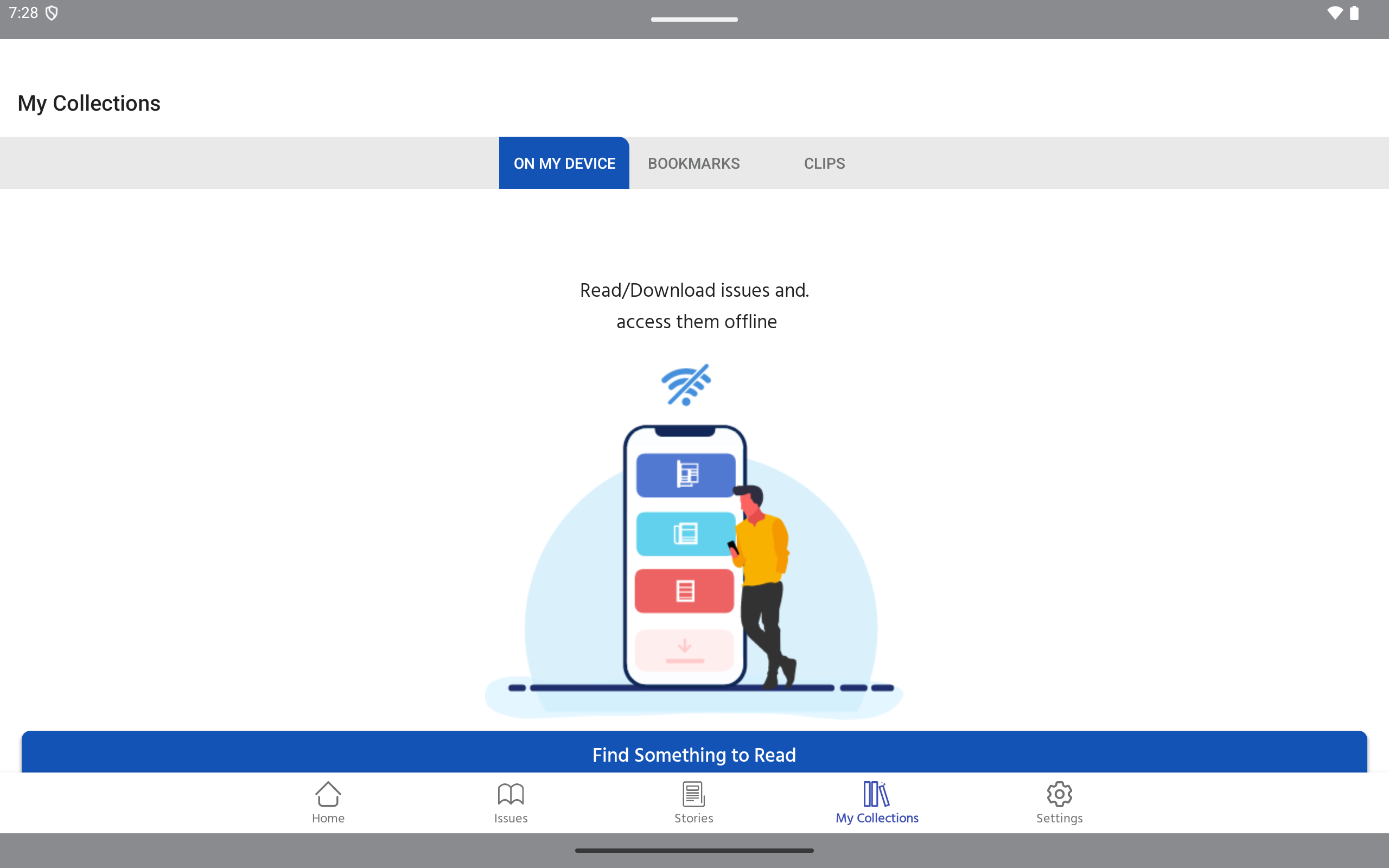Tap the Home label in the bottom navigation
The image size is (1389, 868).
tap(328, 818)
